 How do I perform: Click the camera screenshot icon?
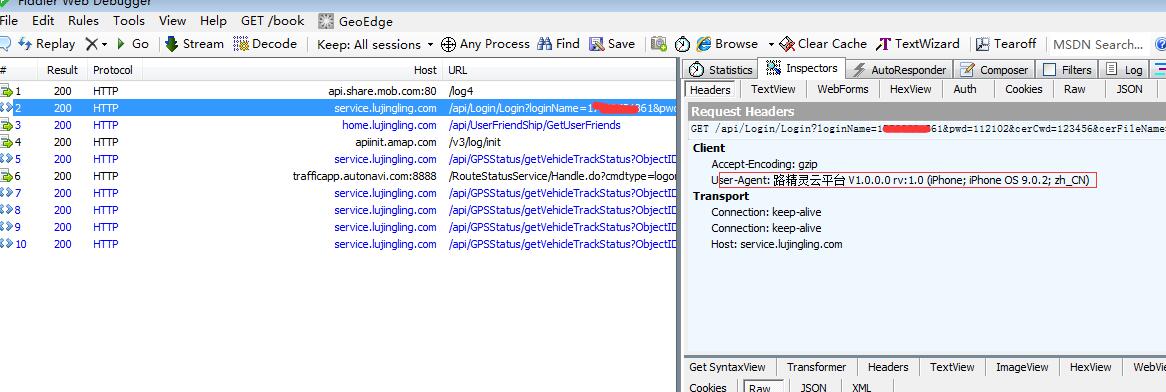tap(658, 44)
